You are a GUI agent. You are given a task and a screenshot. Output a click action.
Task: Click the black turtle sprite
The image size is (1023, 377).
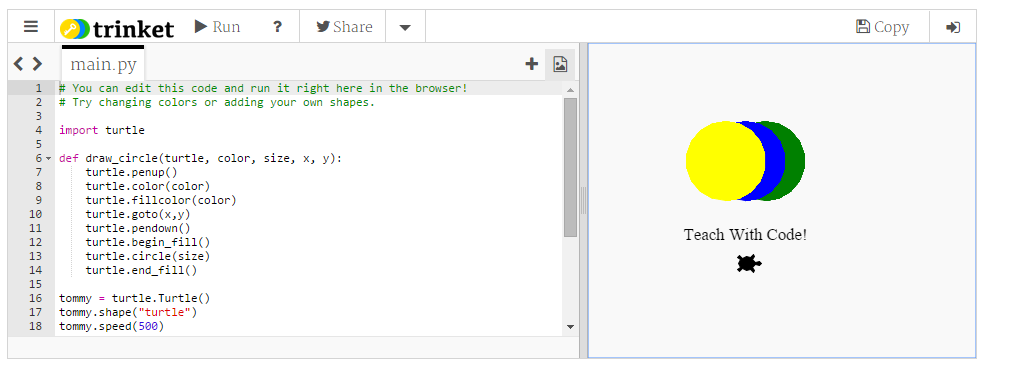click(749, 264)
